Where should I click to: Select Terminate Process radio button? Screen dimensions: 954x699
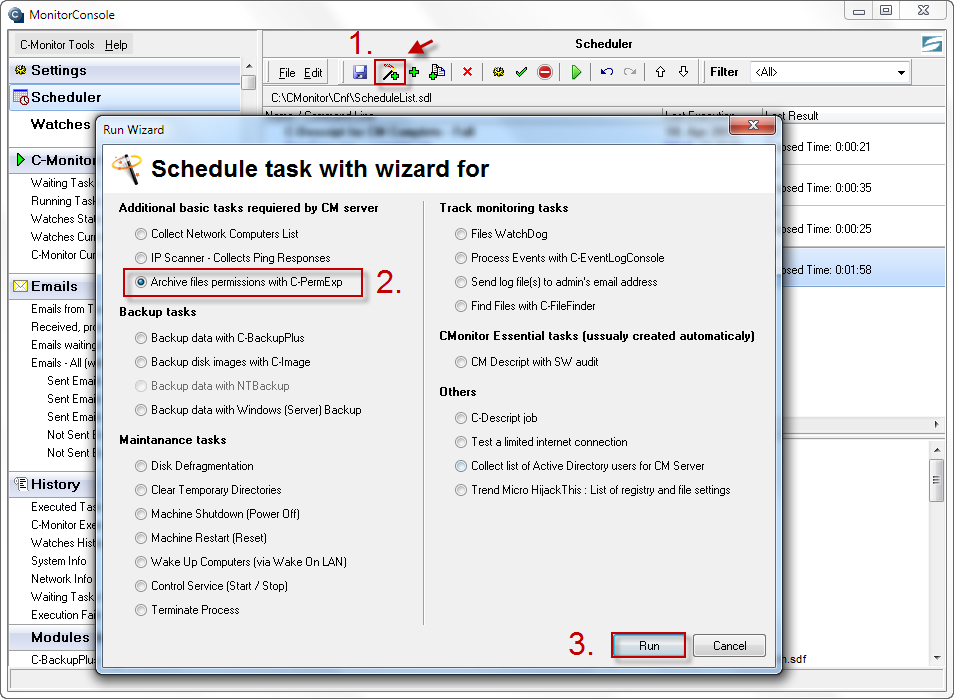141,610
